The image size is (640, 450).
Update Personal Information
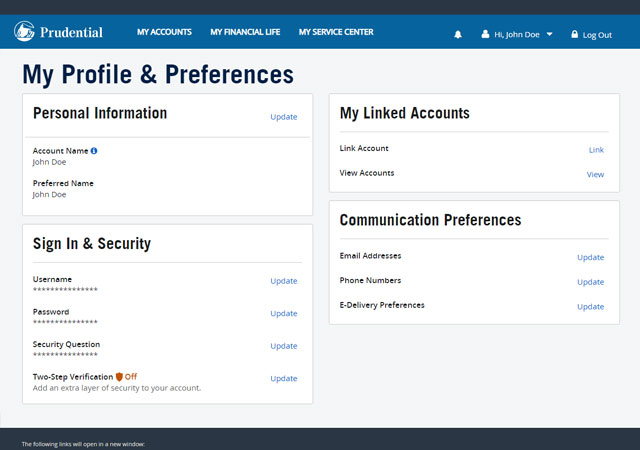pyautogui.click(x=284, y=117)
